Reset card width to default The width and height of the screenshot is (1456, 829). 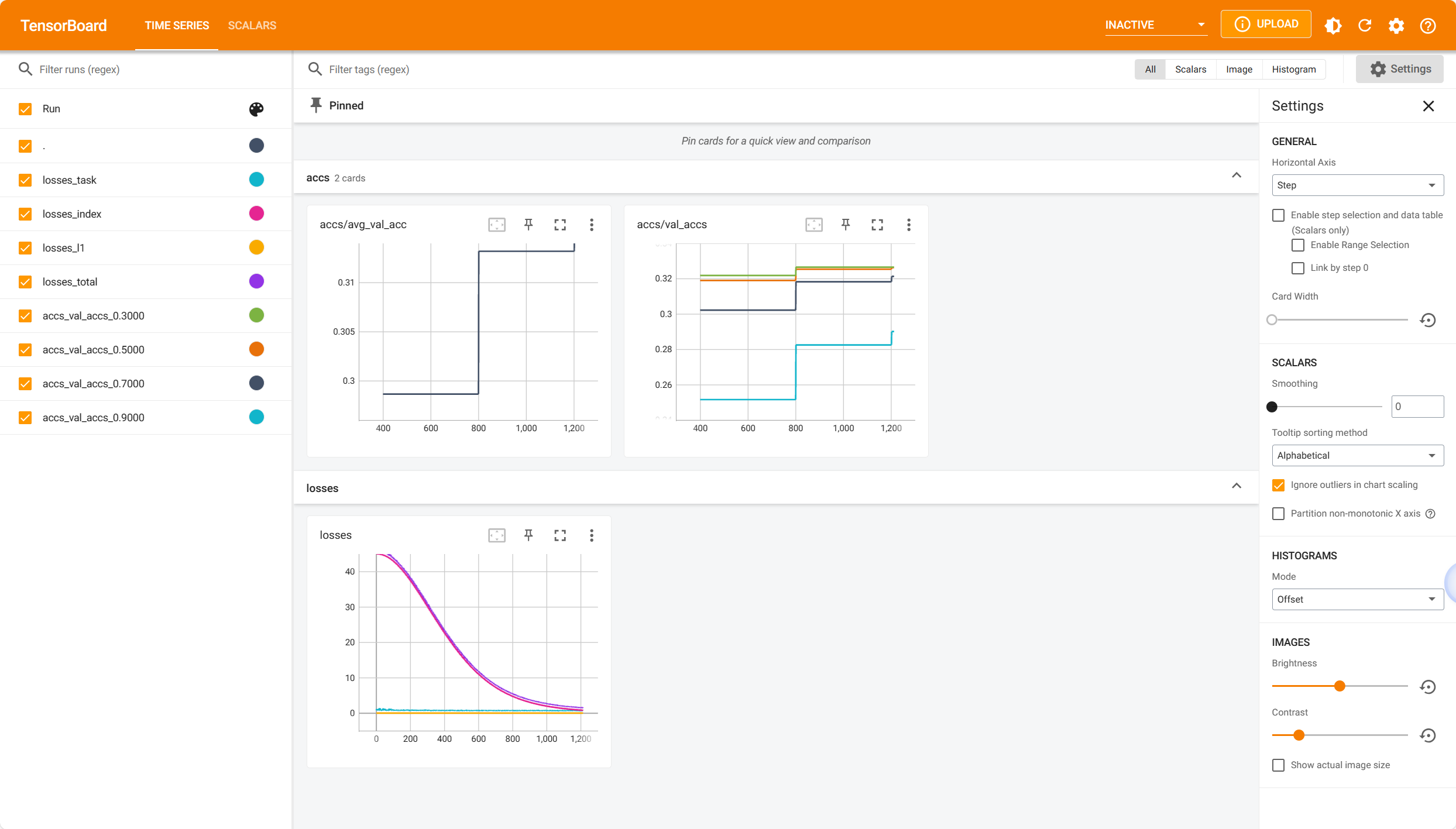[x=1428, y=320]
